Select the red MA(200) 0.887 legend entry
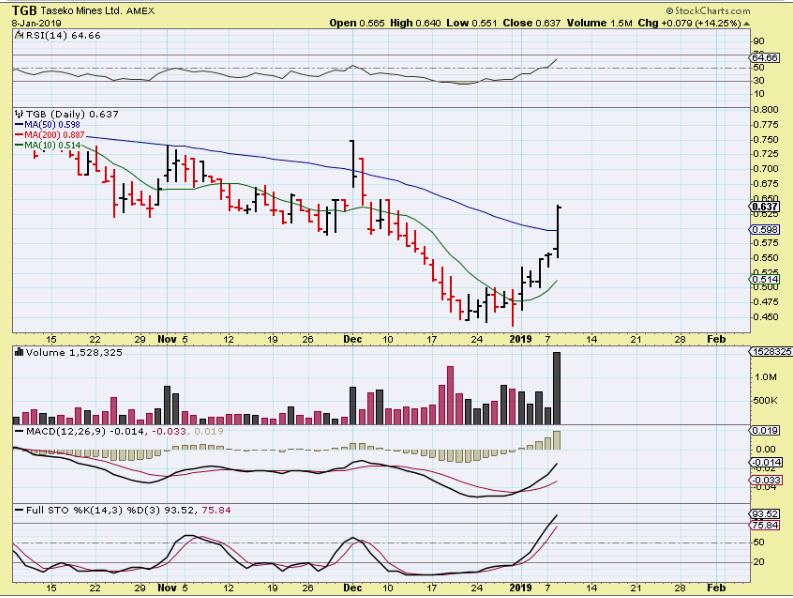793x598 pixels. coord(50,135)
